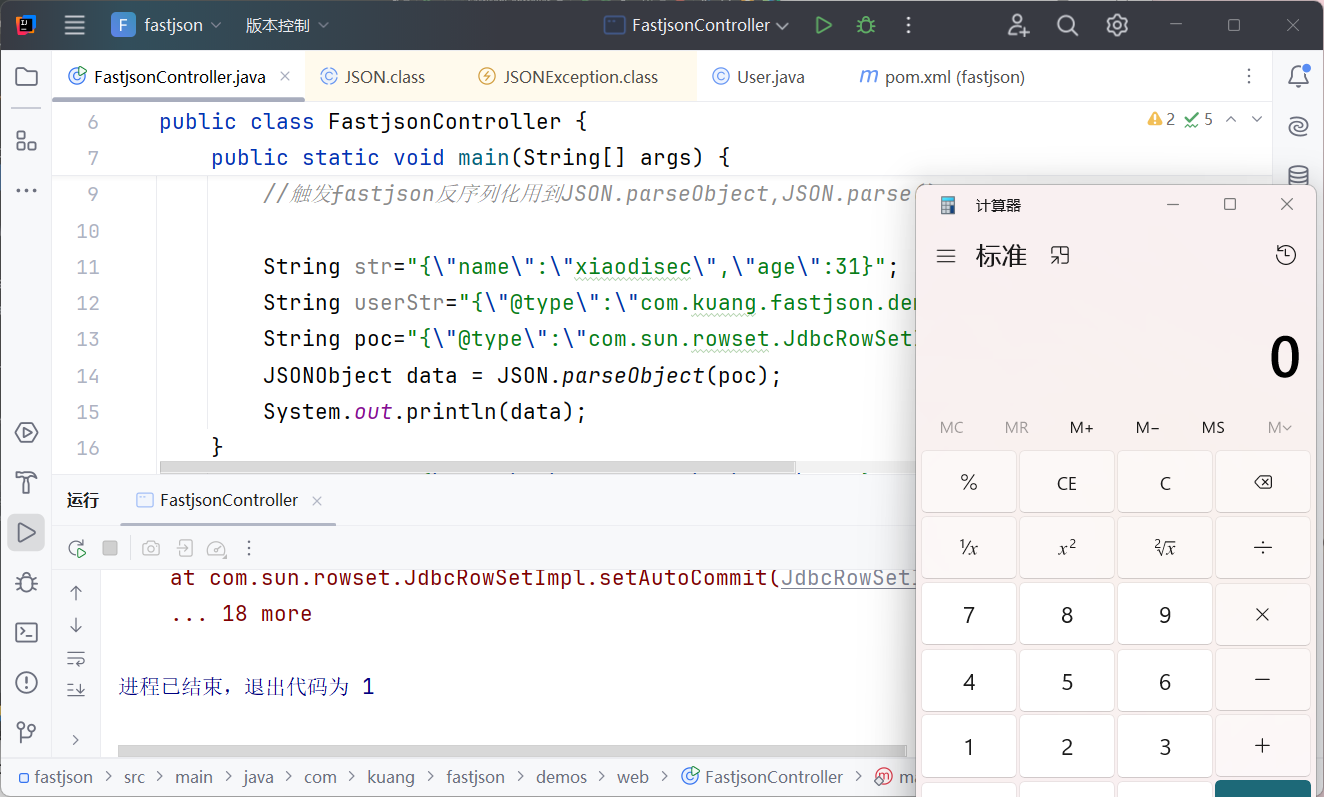Switch to the User.java editor tab
This screenshot has width=1324, height=797.
769,77
